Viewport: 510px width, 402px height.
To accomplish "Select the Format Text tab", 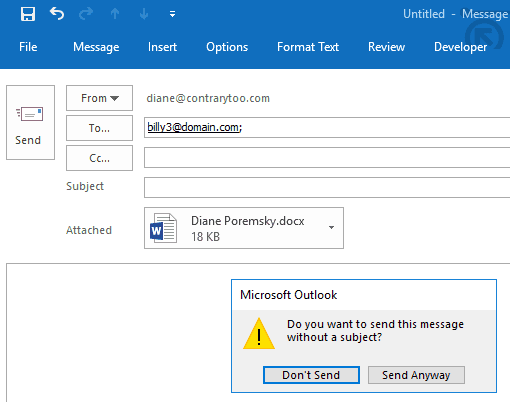I will click(x=308, y=47).
